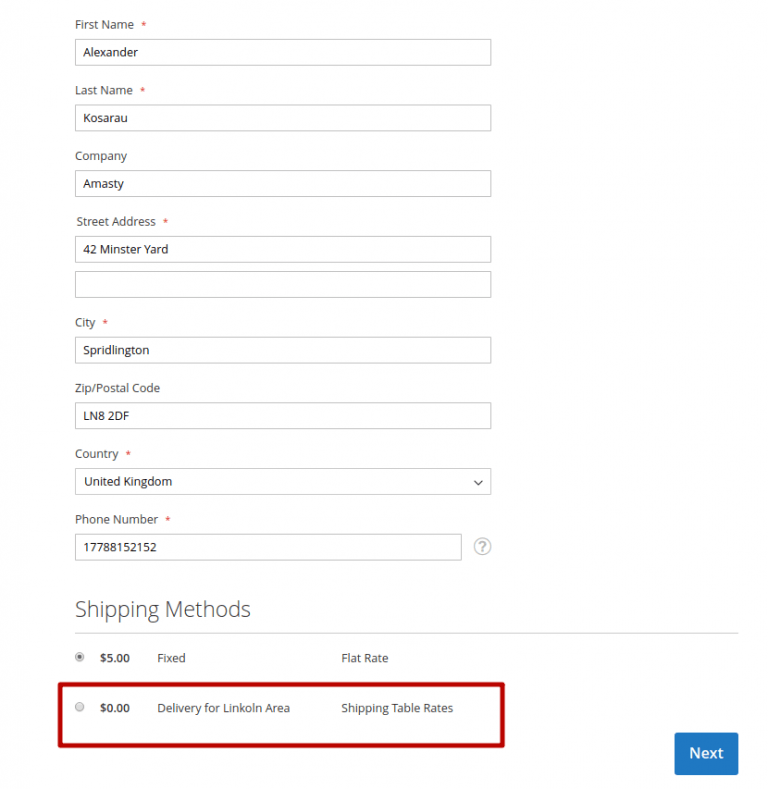Screen dimensions: 768x789
Task: Click the "Shipping Table Rates" carrier text
Action: [x=396, y=708]
